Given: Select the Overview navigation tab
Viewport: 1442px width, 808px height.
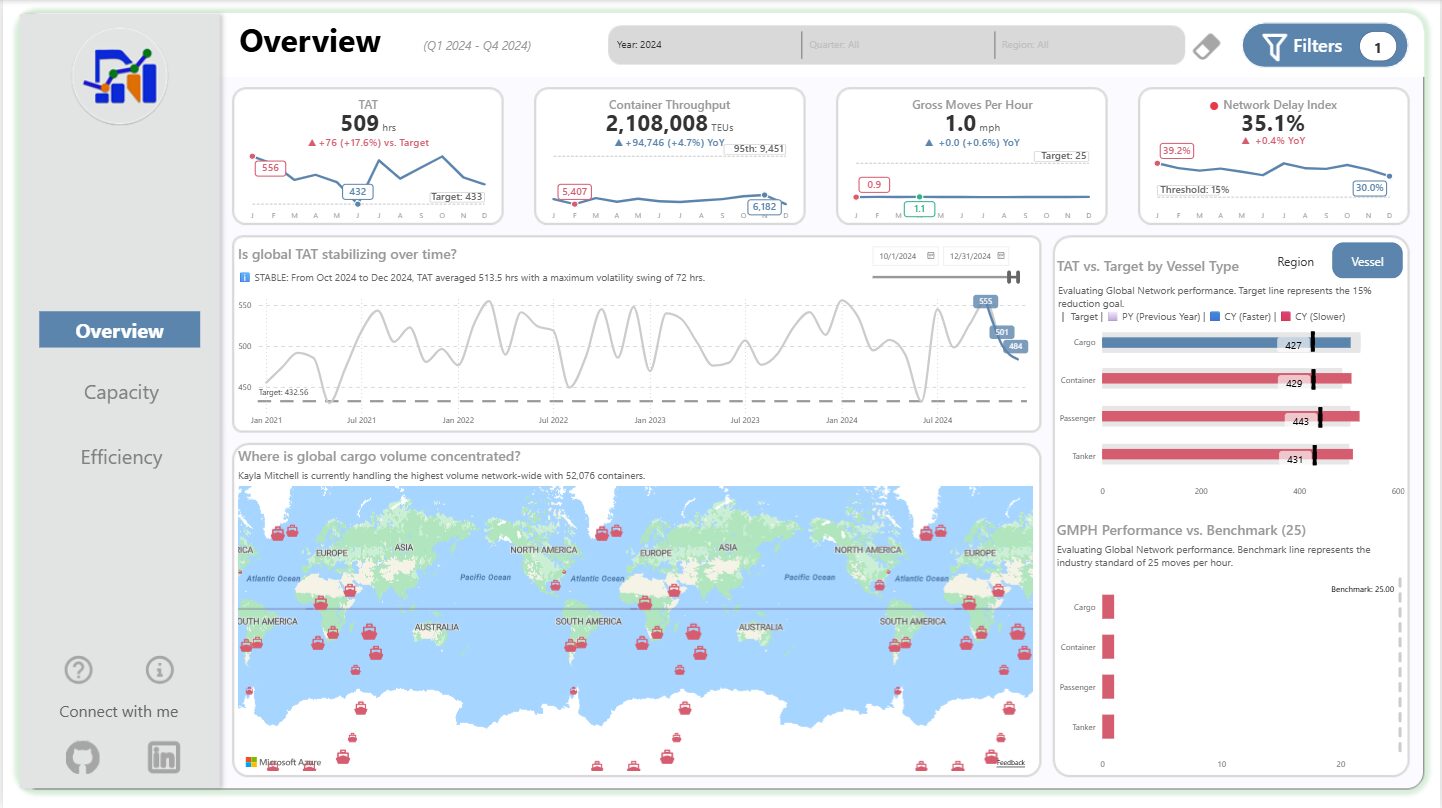Looking at the screenshot, I should tap(119, 330).
